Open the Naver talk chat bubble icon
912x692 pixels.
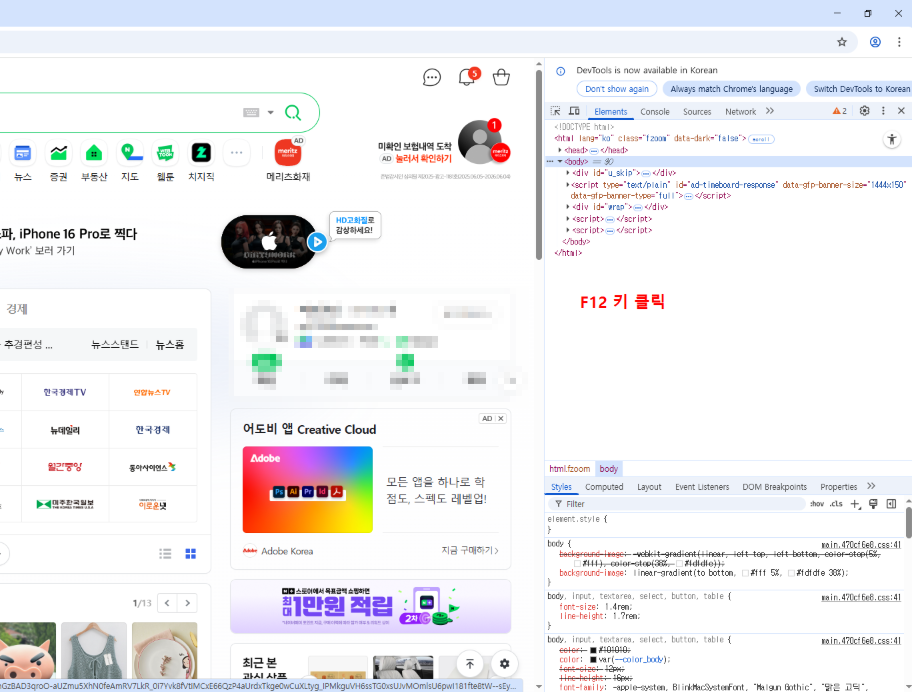pos(432,77)
